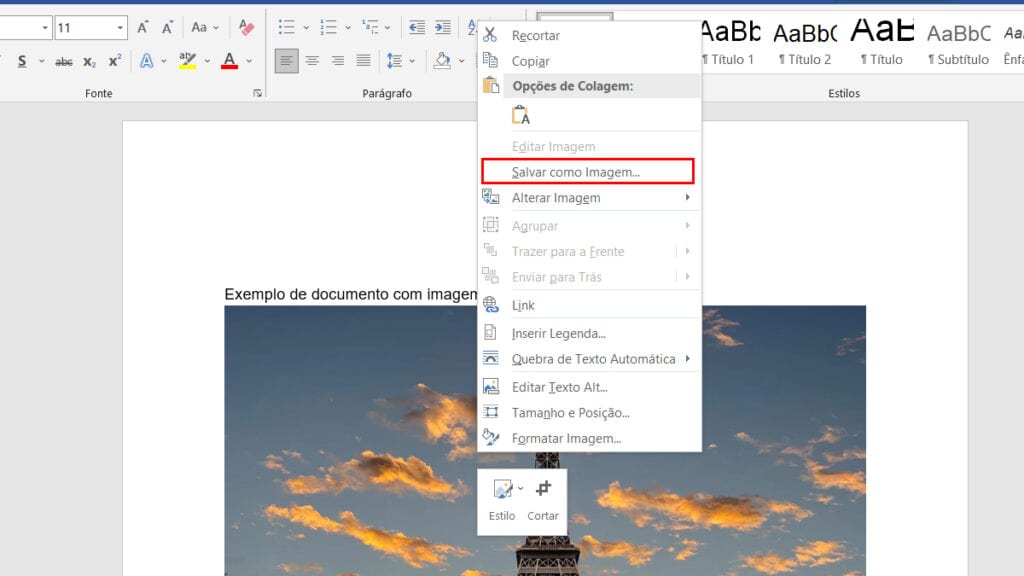Open highlight color dropdown arrow
Viewport: 1024px width, 576px height.
(207, 61)
